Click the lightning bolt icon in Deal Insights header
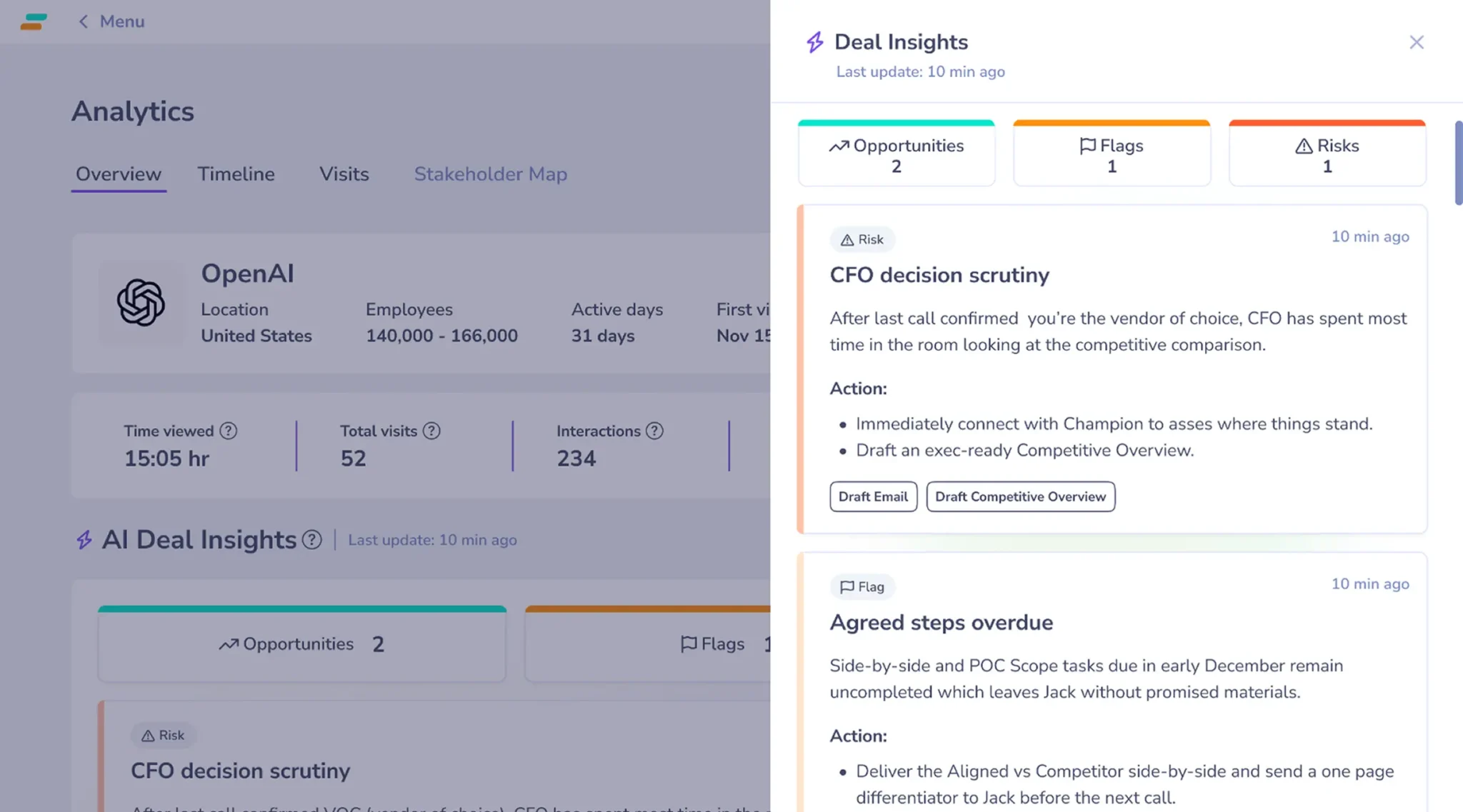 coord(815,42)
